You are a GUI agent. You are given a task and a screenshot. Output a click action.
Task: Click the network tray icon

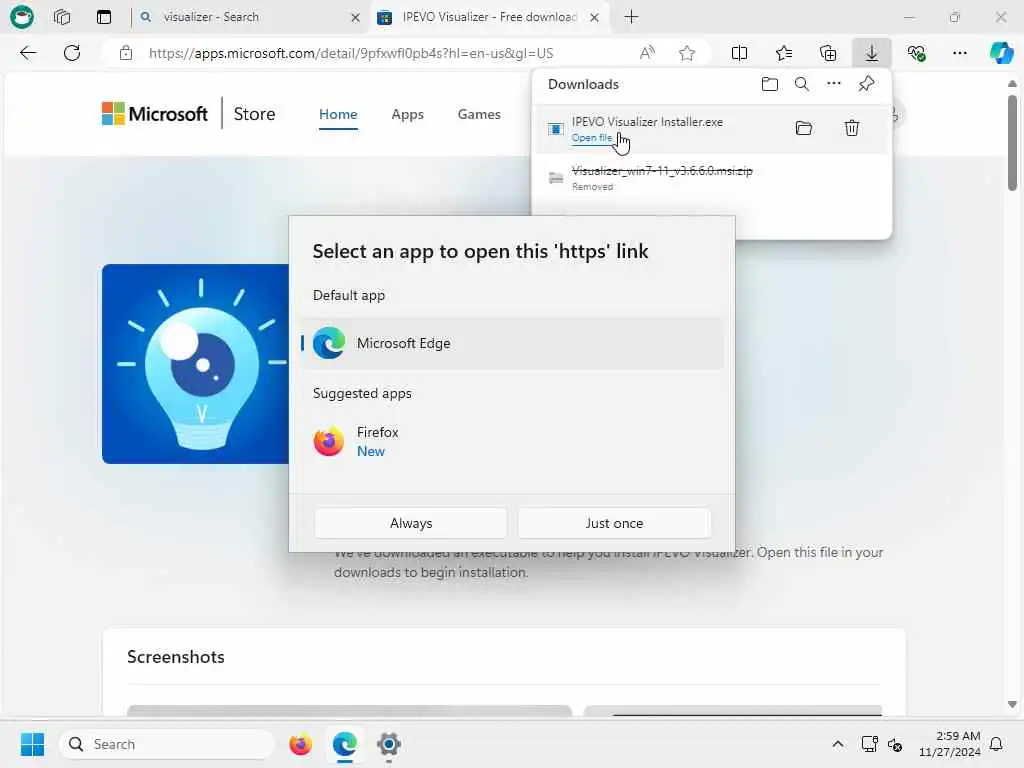click(869, 744)
